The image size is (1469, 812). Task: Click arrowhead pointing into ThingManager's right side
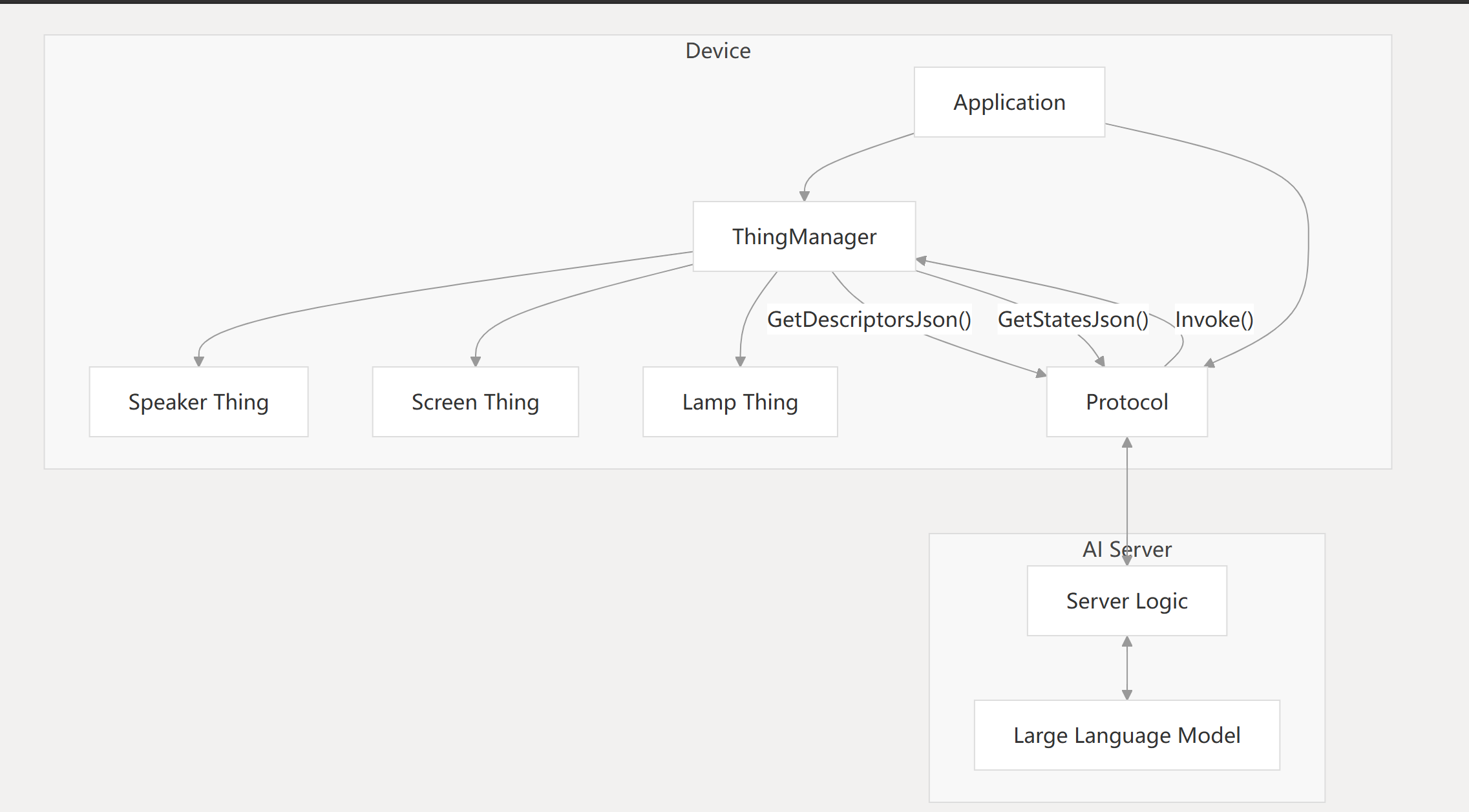922,260
